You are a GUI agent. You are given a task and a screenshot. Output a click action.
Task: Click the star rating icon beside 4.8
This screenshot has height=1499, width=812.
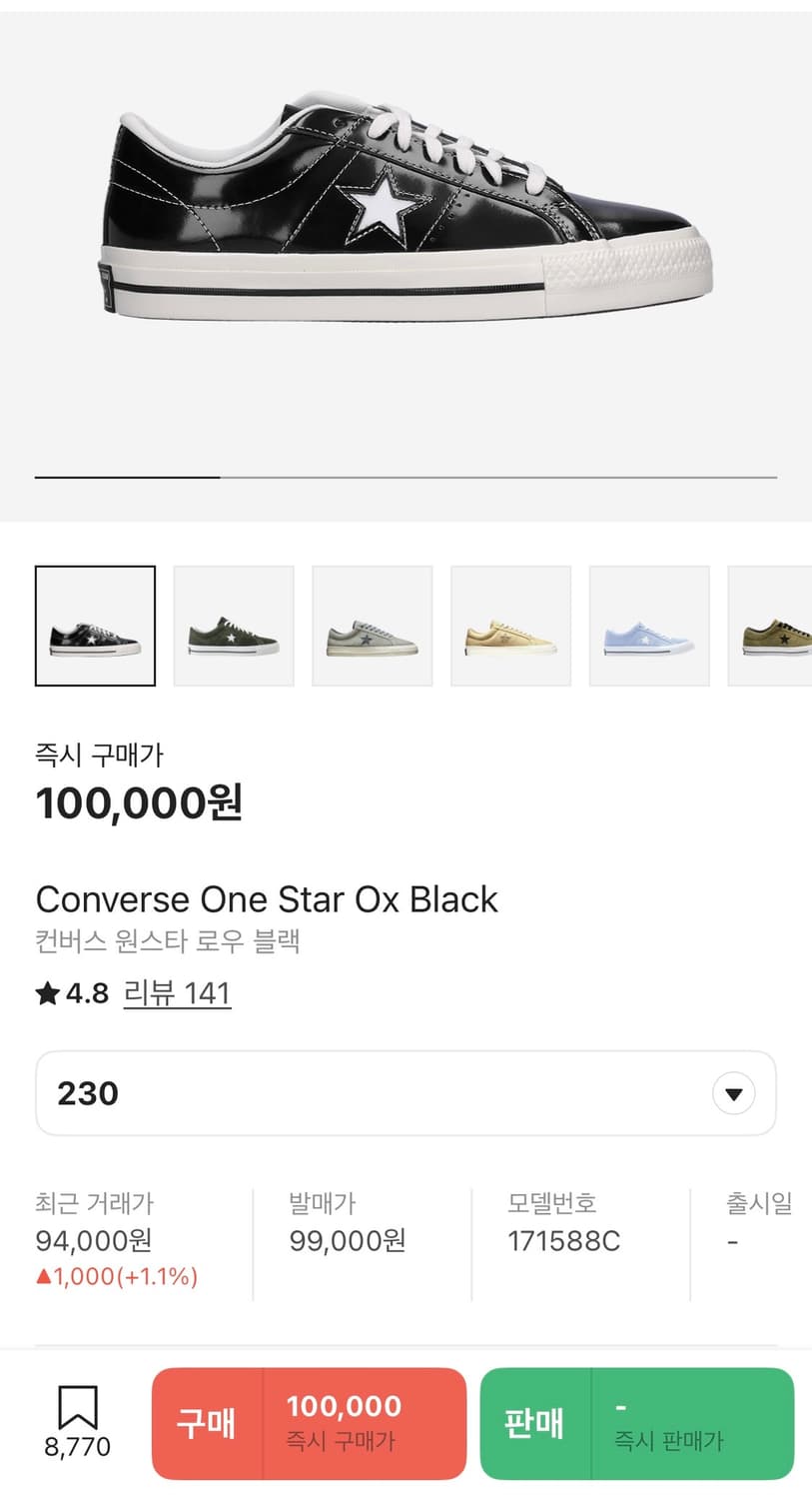pos(48,993)
